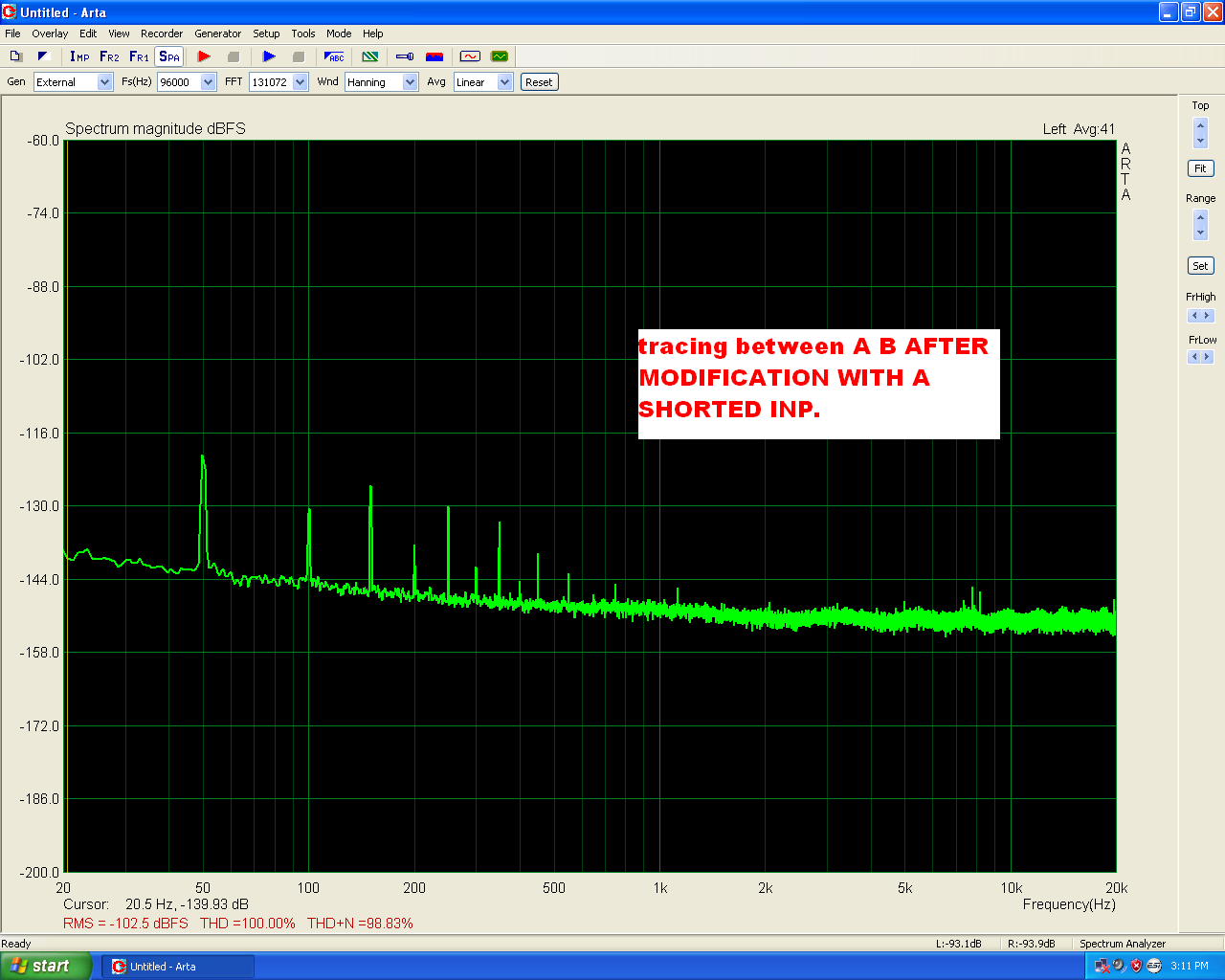Click the Reset averaging button
This screenshot has width=1225, height=980.
pyautogui.click(x=539, y=82)
